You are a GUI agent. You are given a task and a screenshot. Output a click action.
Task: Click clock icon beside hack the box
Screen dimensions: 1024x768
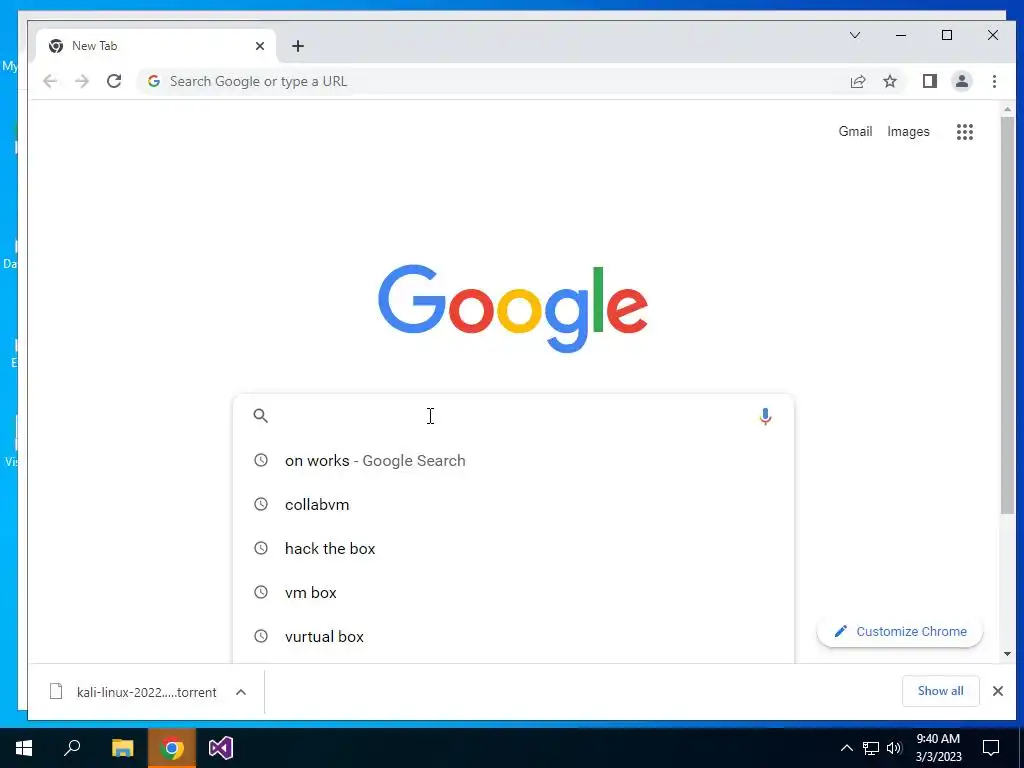(261, 548)
